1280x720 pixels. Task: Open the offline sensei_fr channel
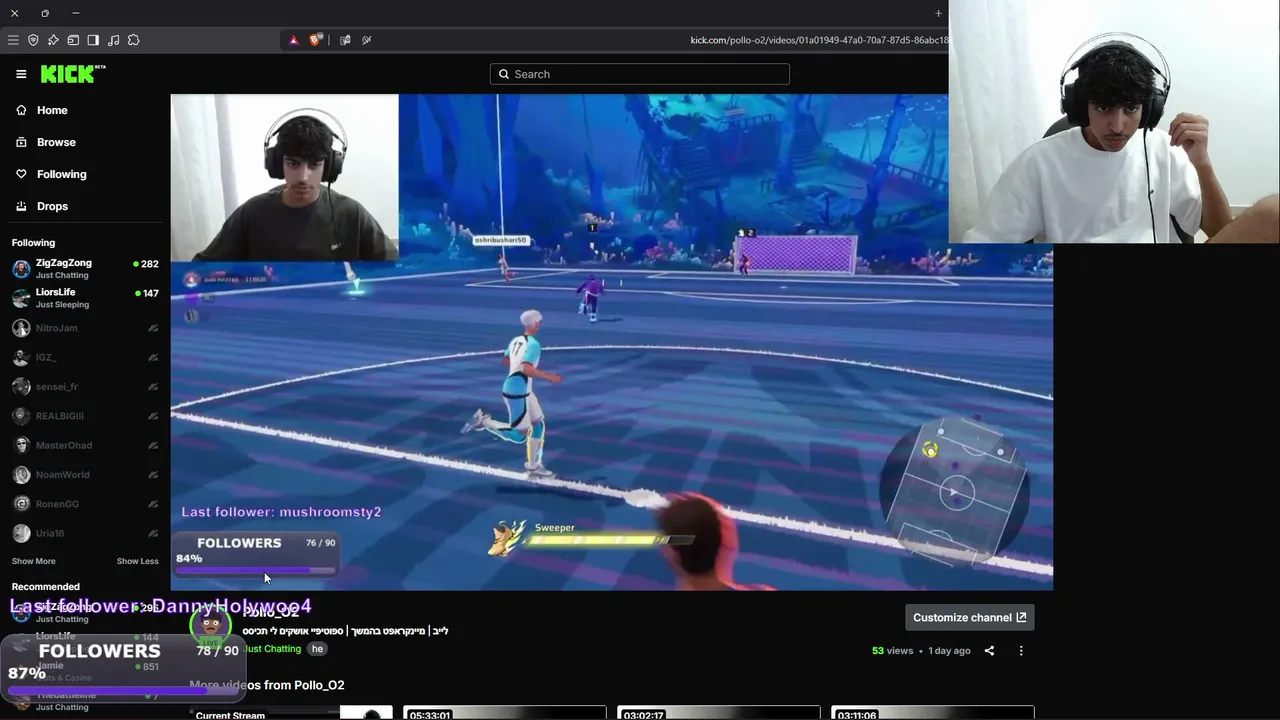[x=85, y=386]
